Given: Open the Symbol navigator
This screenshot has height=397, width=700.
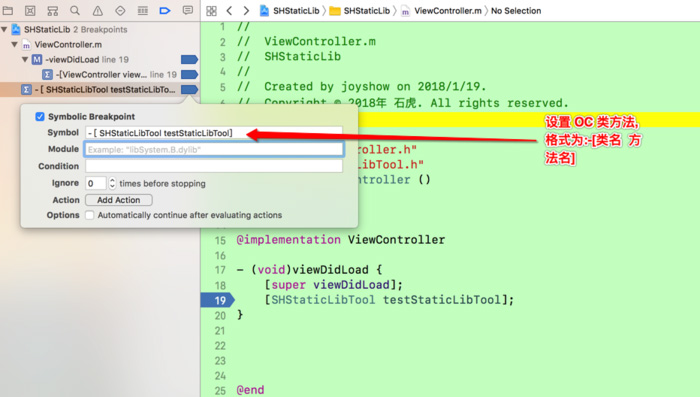Looking at the screenshot, I should click(53, 10).
